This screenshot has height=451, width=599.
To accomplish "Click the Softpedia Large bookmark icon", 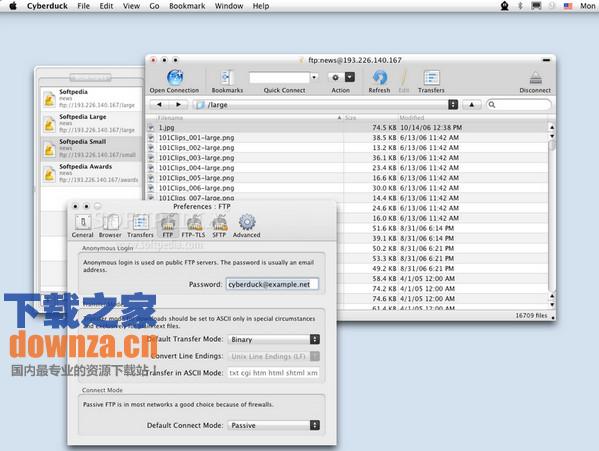I will [x=49, y=124].
